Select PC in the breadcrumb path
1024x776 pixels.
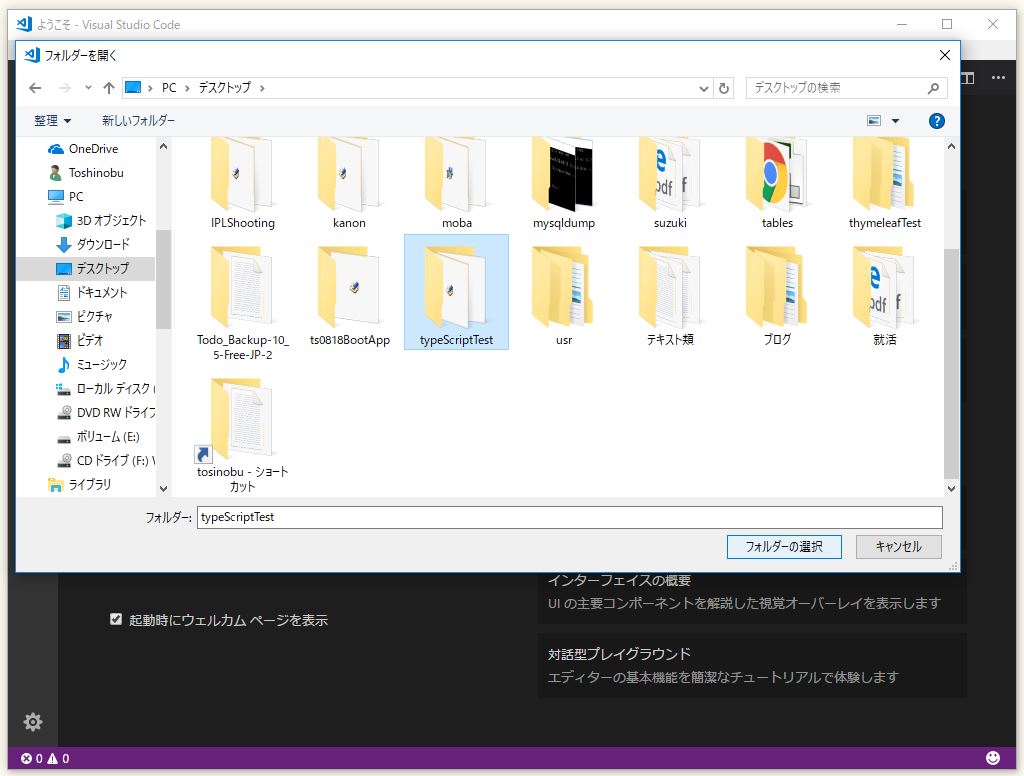(170, 88)
